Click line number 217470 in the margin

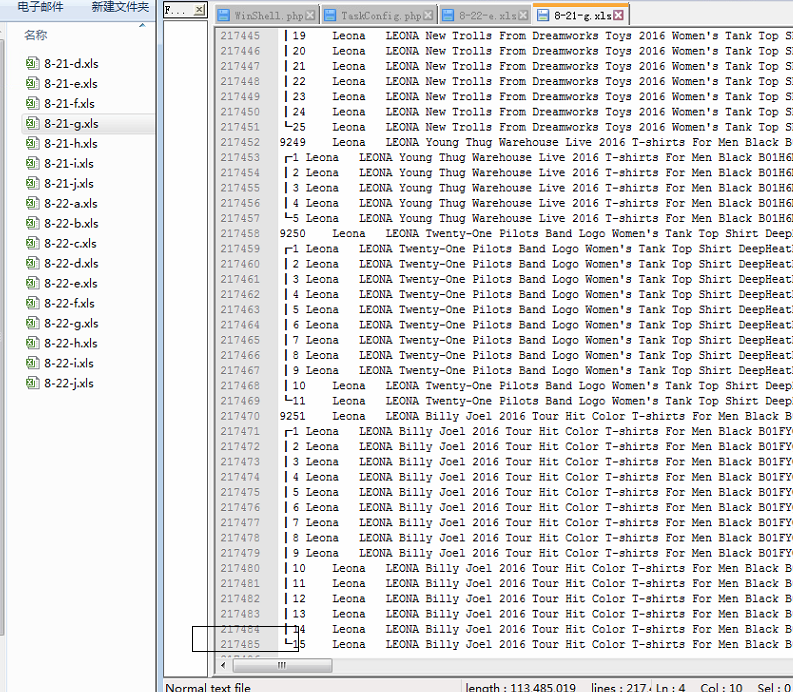pyautogui.click(x=240, y=416)
